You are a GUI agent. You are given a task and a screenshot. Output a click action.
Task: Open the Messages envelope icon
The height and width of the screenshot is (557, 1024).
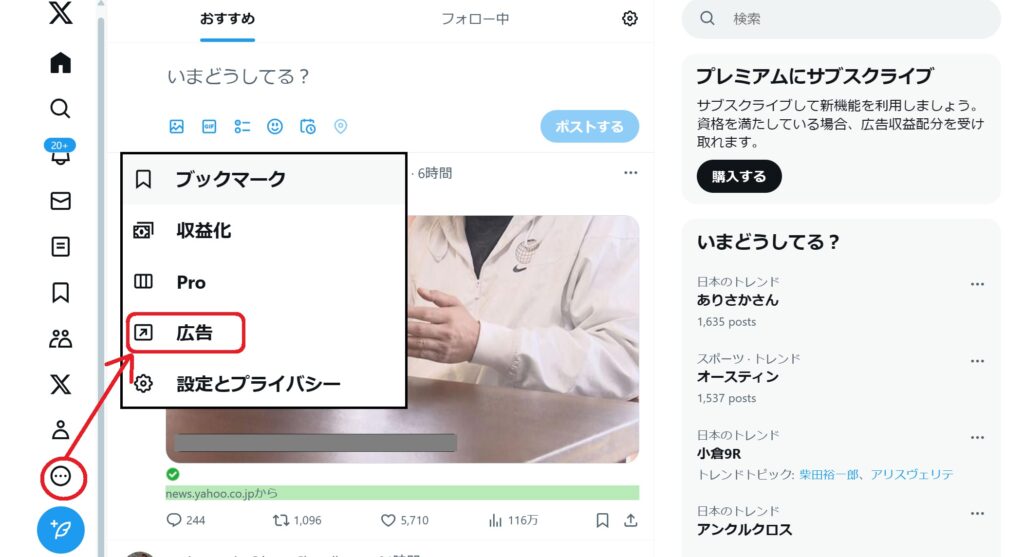60,200
